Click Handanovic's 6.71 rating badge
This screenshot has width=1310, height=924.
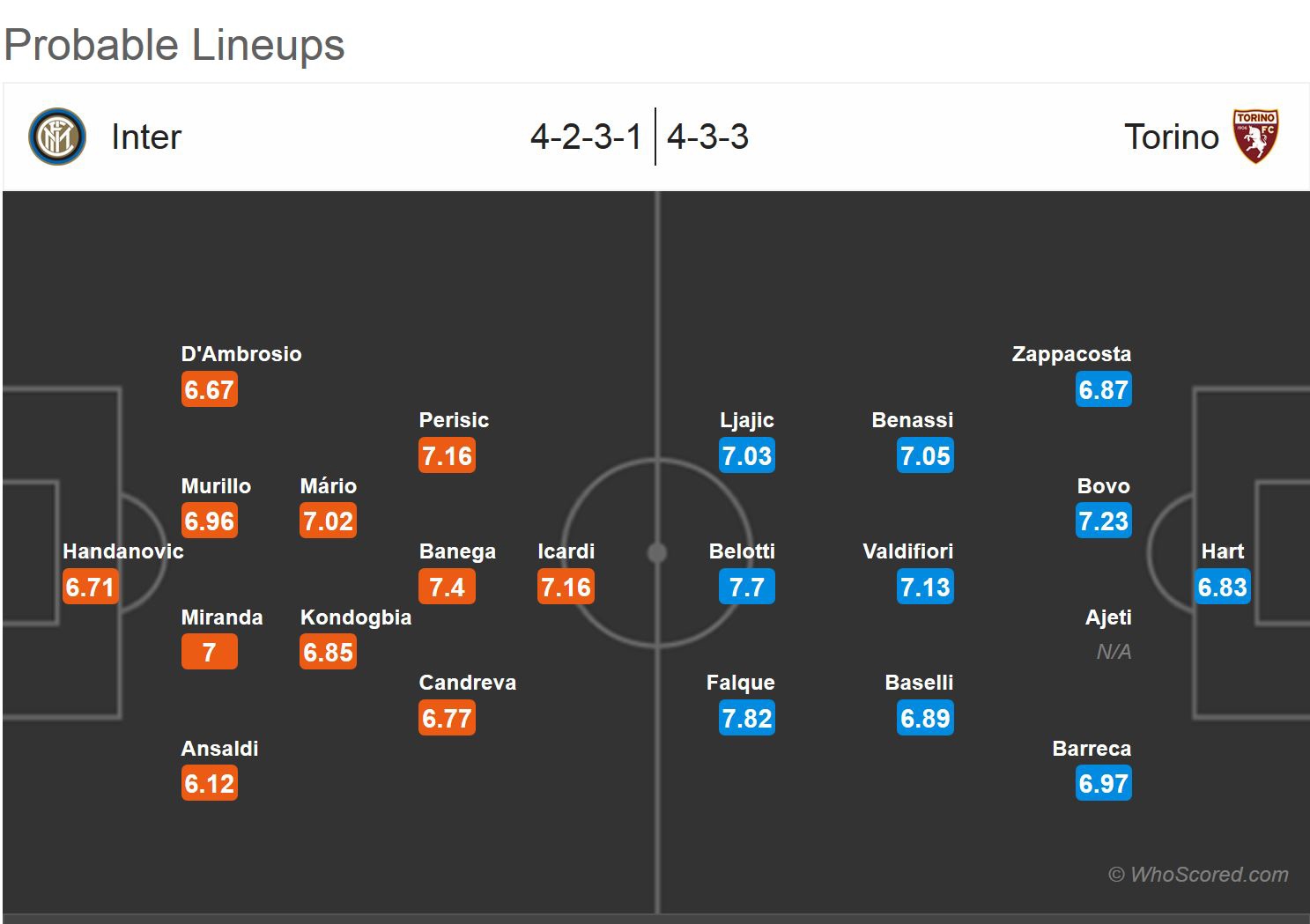[x=90, y=588]
